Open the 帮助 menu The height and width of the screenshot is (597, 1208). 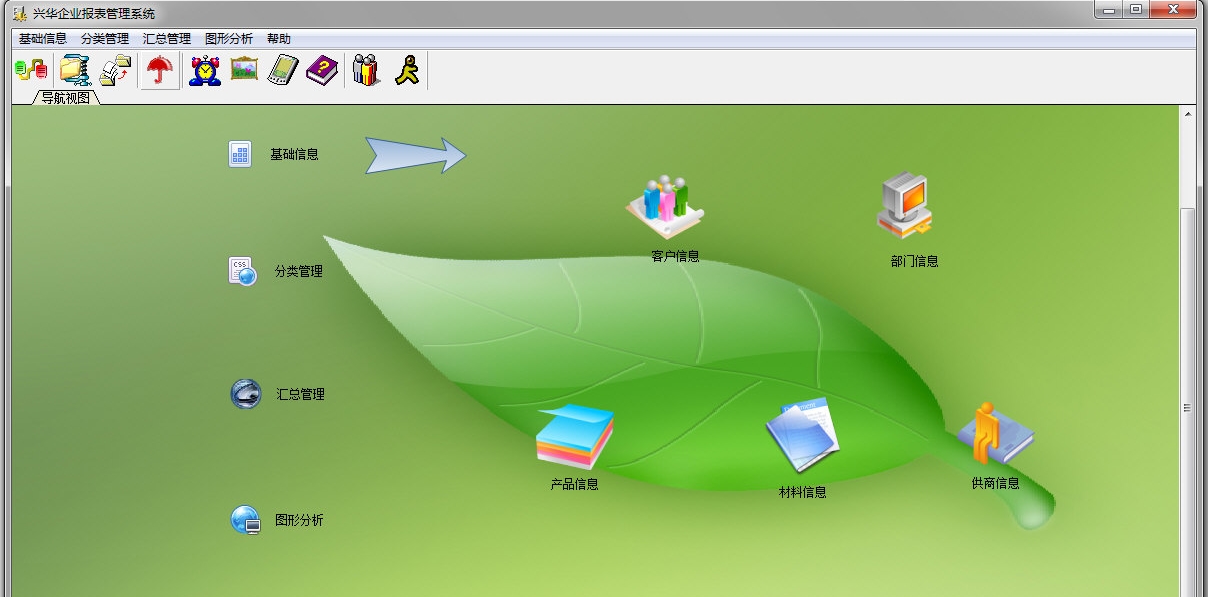(279, 39)
